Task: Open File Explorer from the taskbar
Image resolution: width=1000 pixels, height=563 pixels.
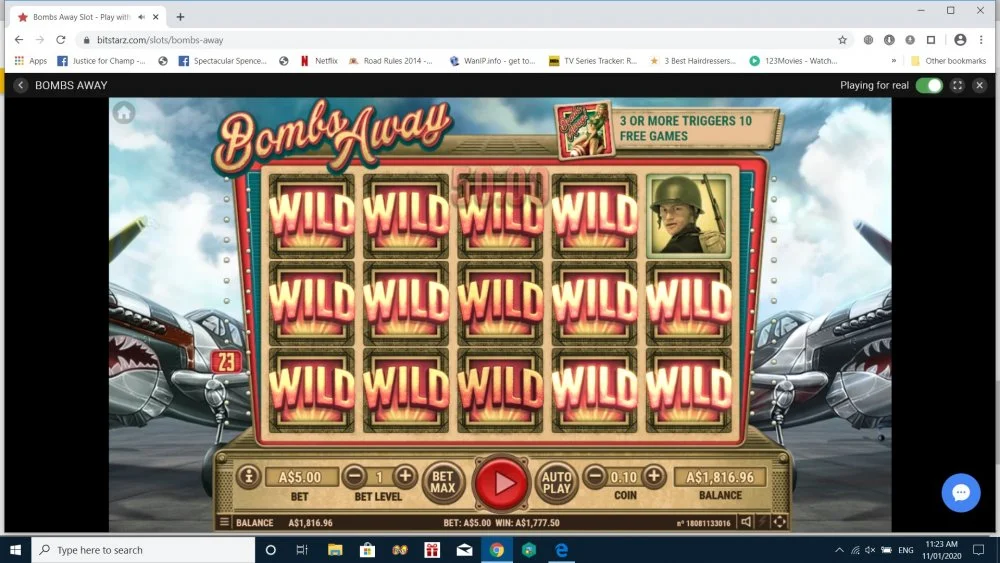Action: tap(335, 550)
